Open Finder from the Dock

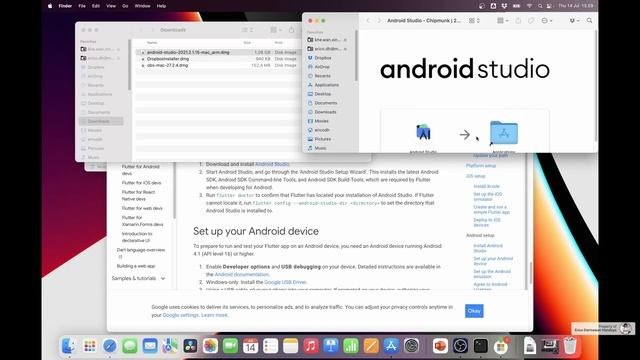pos(69,346)
